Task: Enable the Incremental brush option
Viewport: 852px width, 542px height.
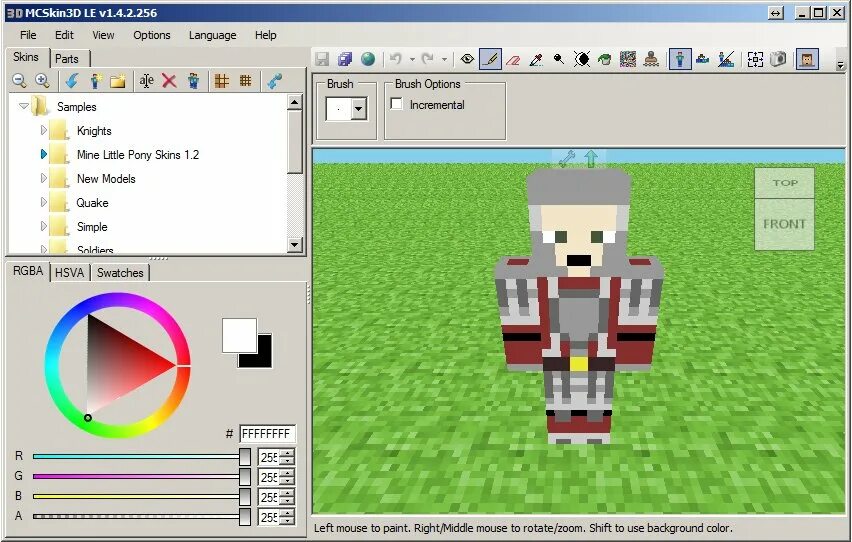Action: pyautogui.click(x=397, y=104)
